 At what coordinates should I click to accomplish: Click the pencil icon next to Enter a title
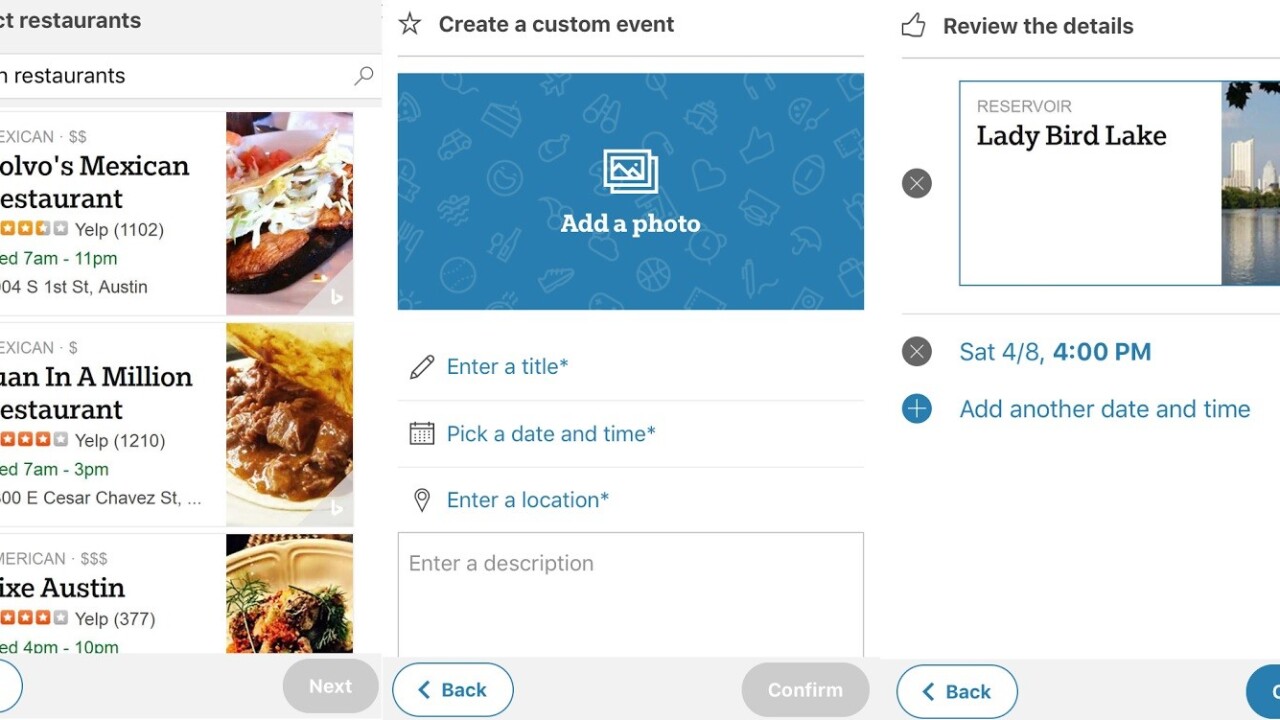pyautogui.click(x=422, y=367)
